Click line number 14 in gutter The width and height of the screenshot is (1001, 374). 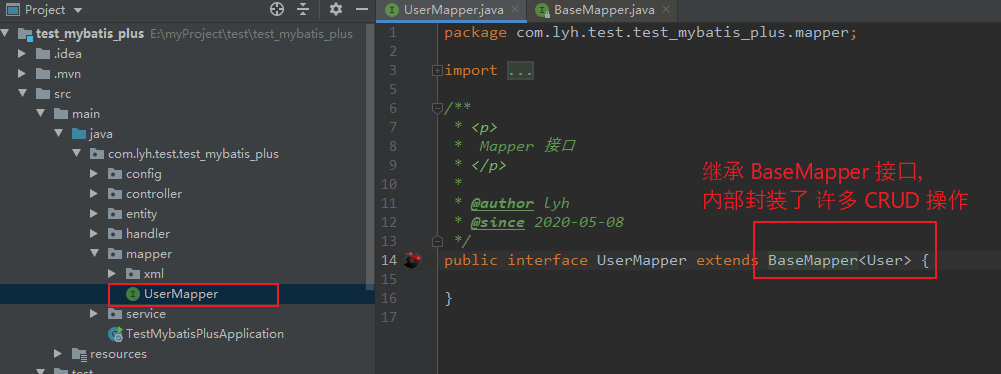click(x=390, y=260)
